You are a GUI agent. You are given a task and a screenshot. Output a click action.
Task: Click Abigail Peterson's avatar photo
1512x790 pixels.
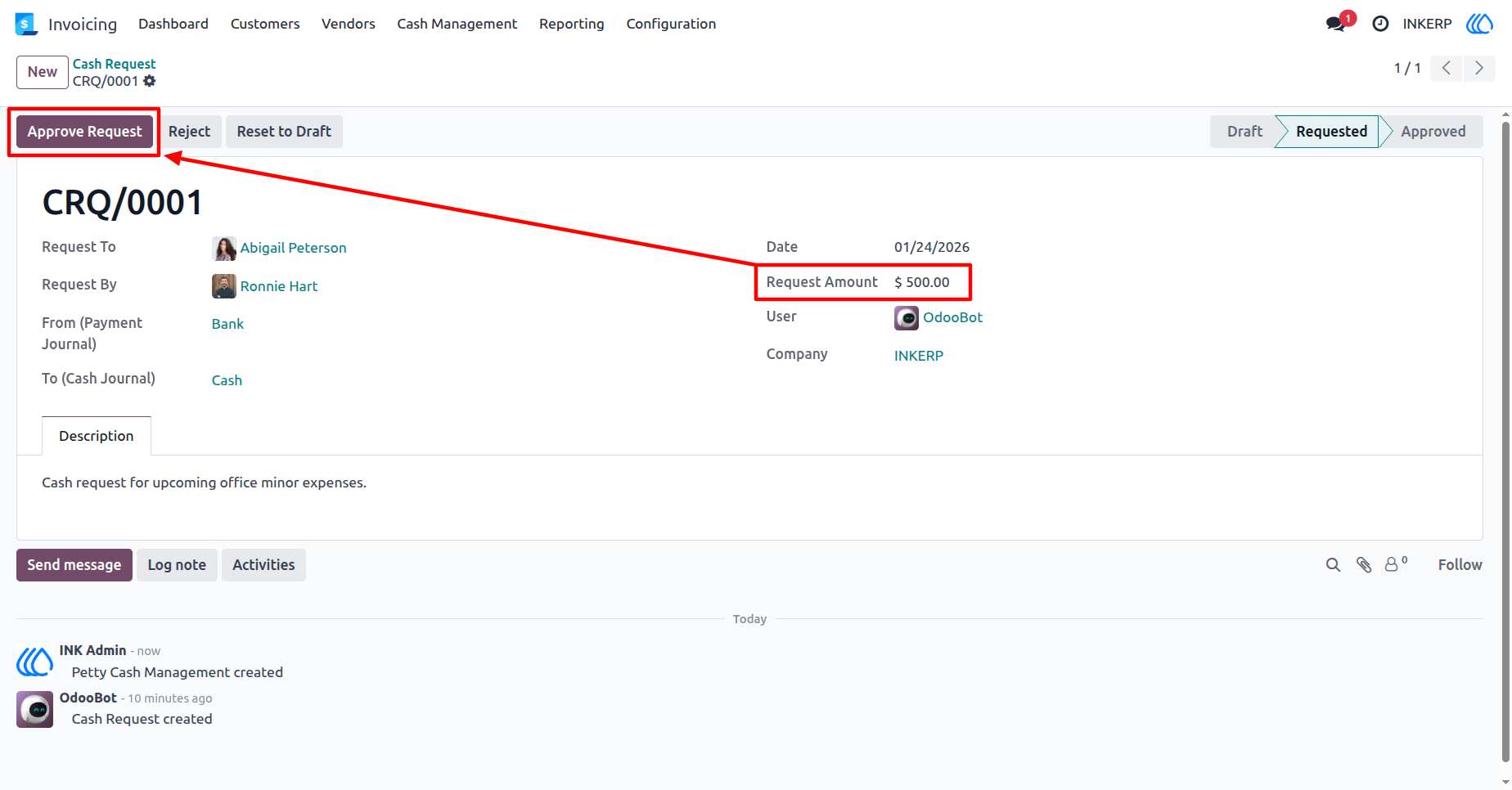(224, 248)
